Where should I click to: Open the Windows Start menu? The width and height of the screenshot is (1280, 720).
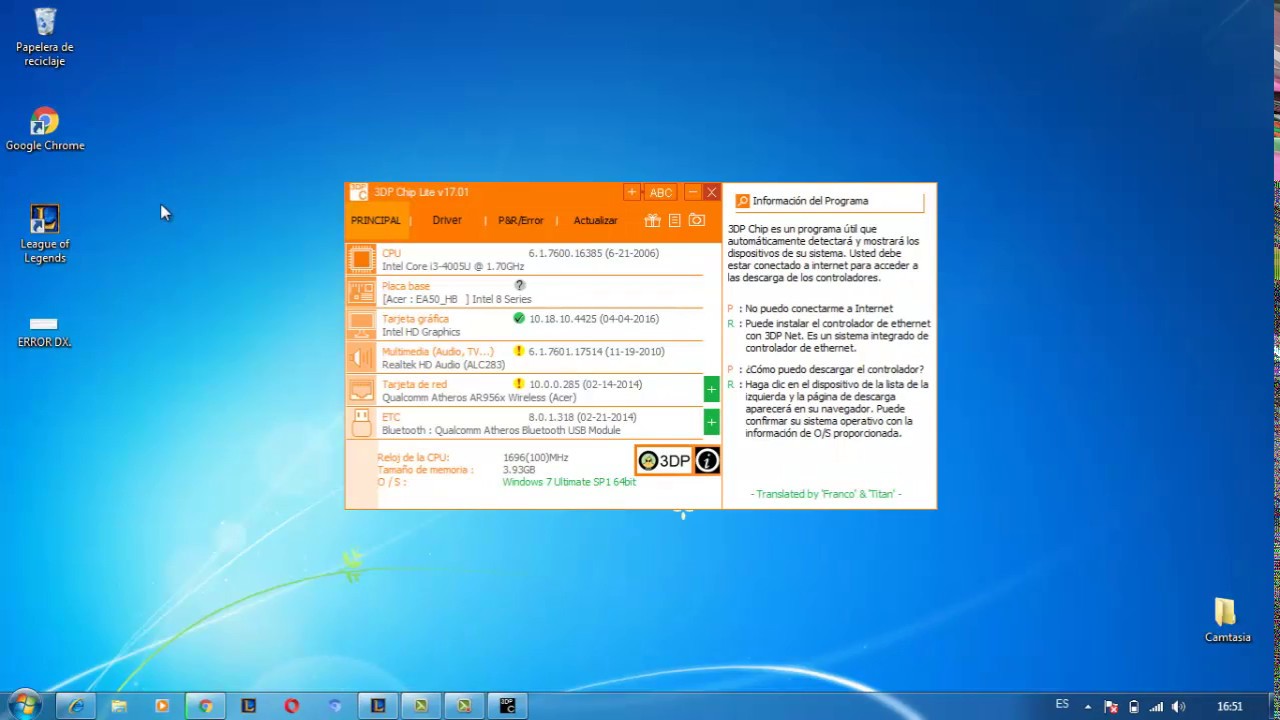(x=24, y=705)
